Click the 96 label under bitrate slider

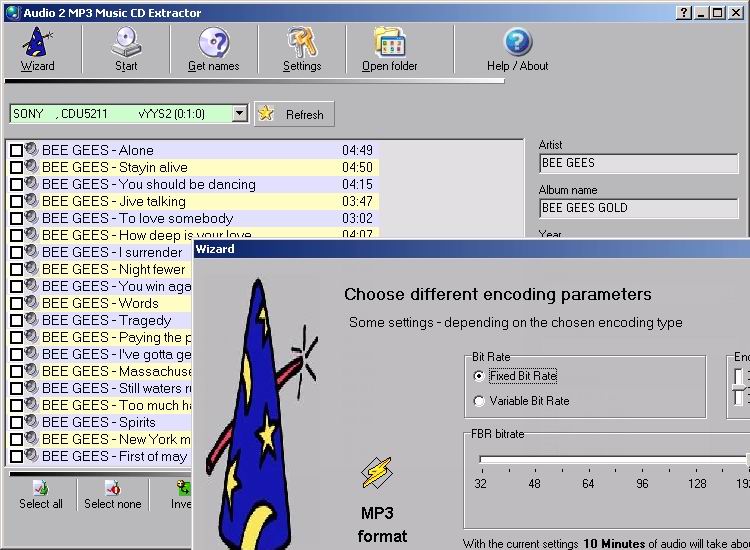642,484
